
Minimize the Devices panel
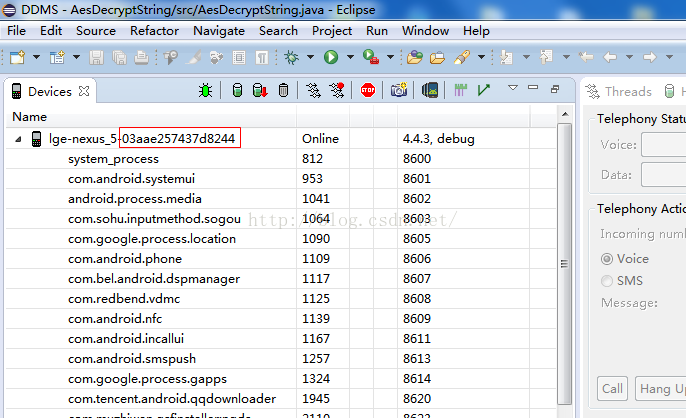point(533,88)
